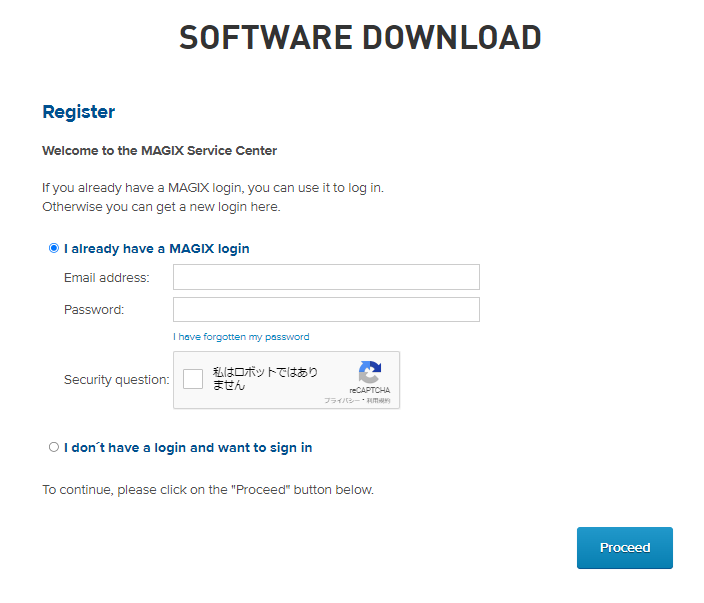Click "Welcome to the MAGIX Service Center" text
This screenshot has height=603, width=704.
click(x=159, y=150)
